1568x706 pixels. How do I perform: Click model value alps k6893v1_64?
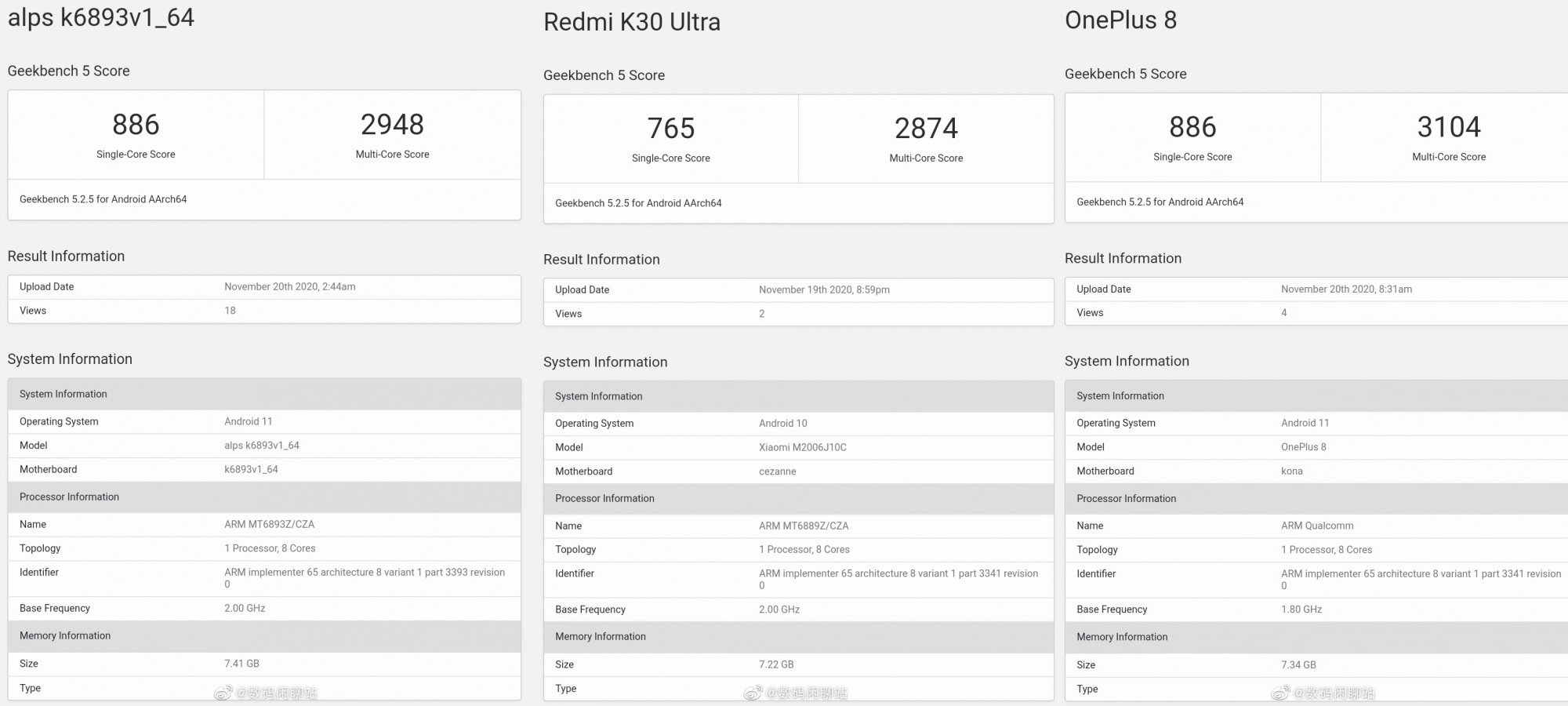click(262, 446)
